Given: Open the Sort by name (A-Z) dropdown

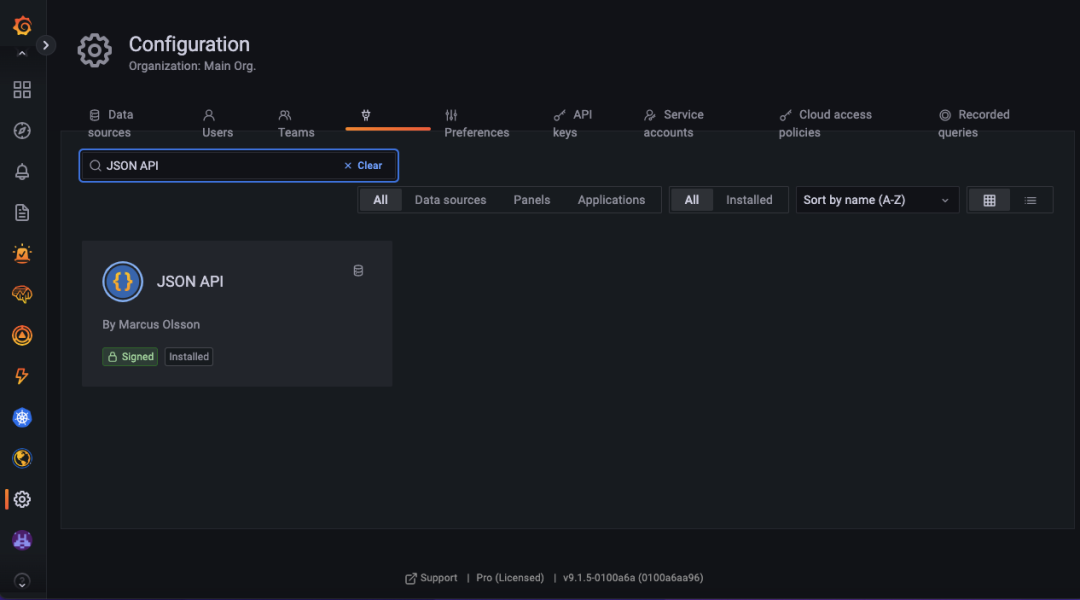Looking at the screenshot, I should click(x=876, y=200).
